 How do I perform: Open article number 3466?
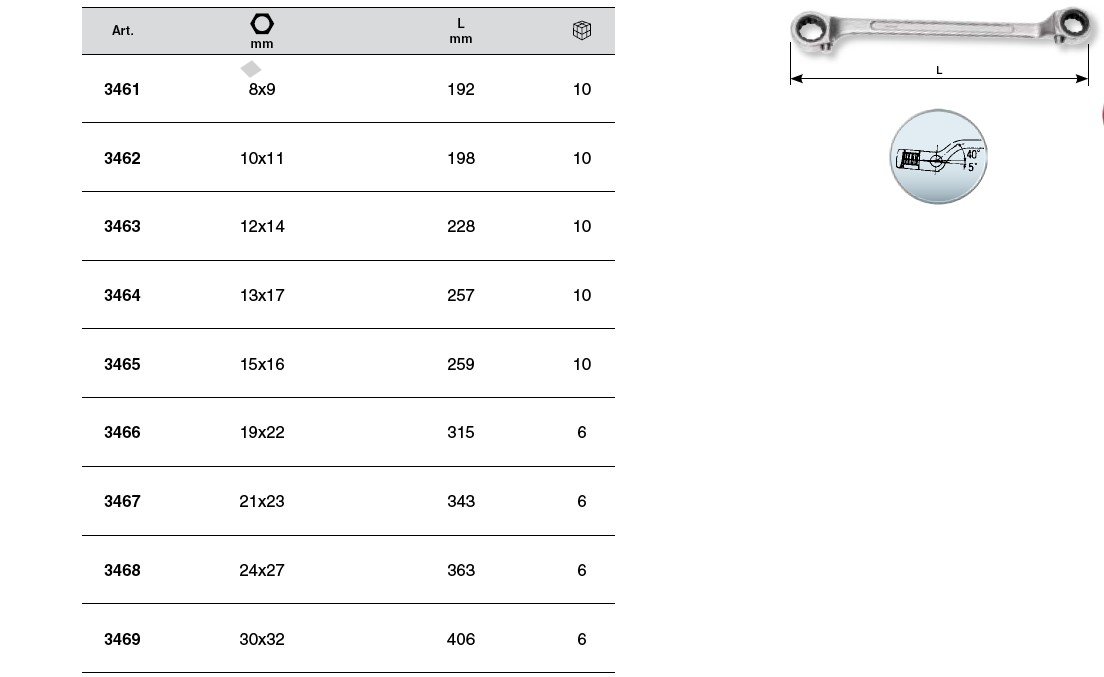122,433
